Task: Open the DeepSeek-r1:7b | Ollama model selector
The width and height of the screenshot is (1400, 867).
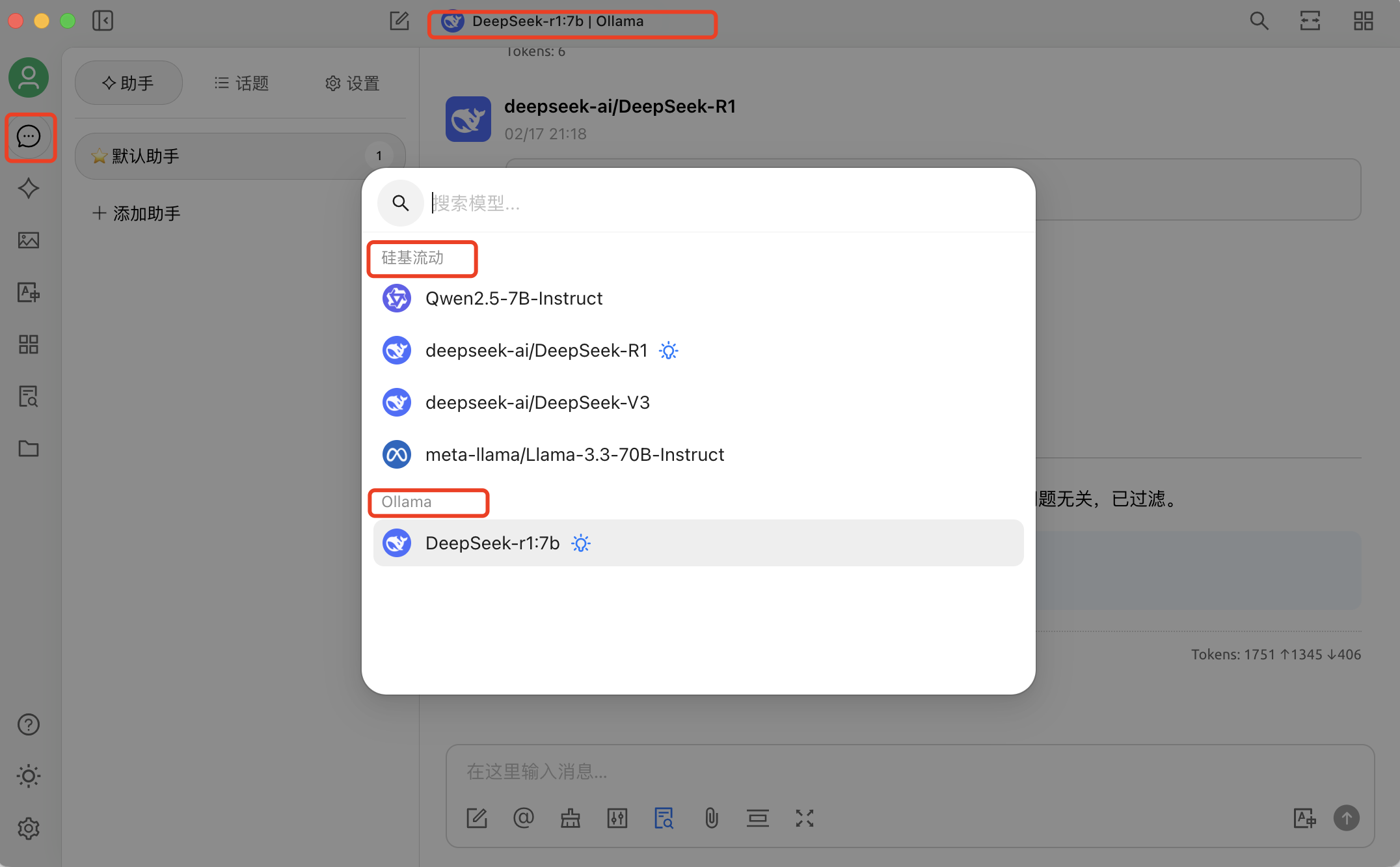Action: (x=558, y=22)
